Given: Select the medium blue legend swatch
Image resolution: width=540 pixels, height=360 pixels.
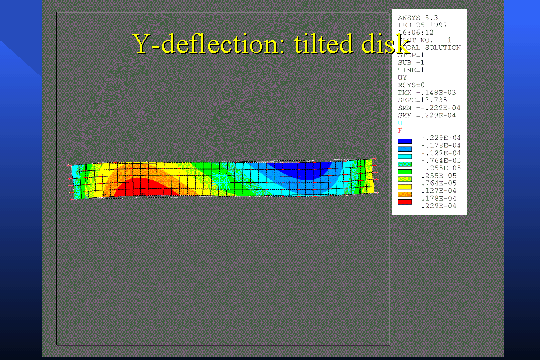Looking at the screenshot, I should [x=405, y=149].
